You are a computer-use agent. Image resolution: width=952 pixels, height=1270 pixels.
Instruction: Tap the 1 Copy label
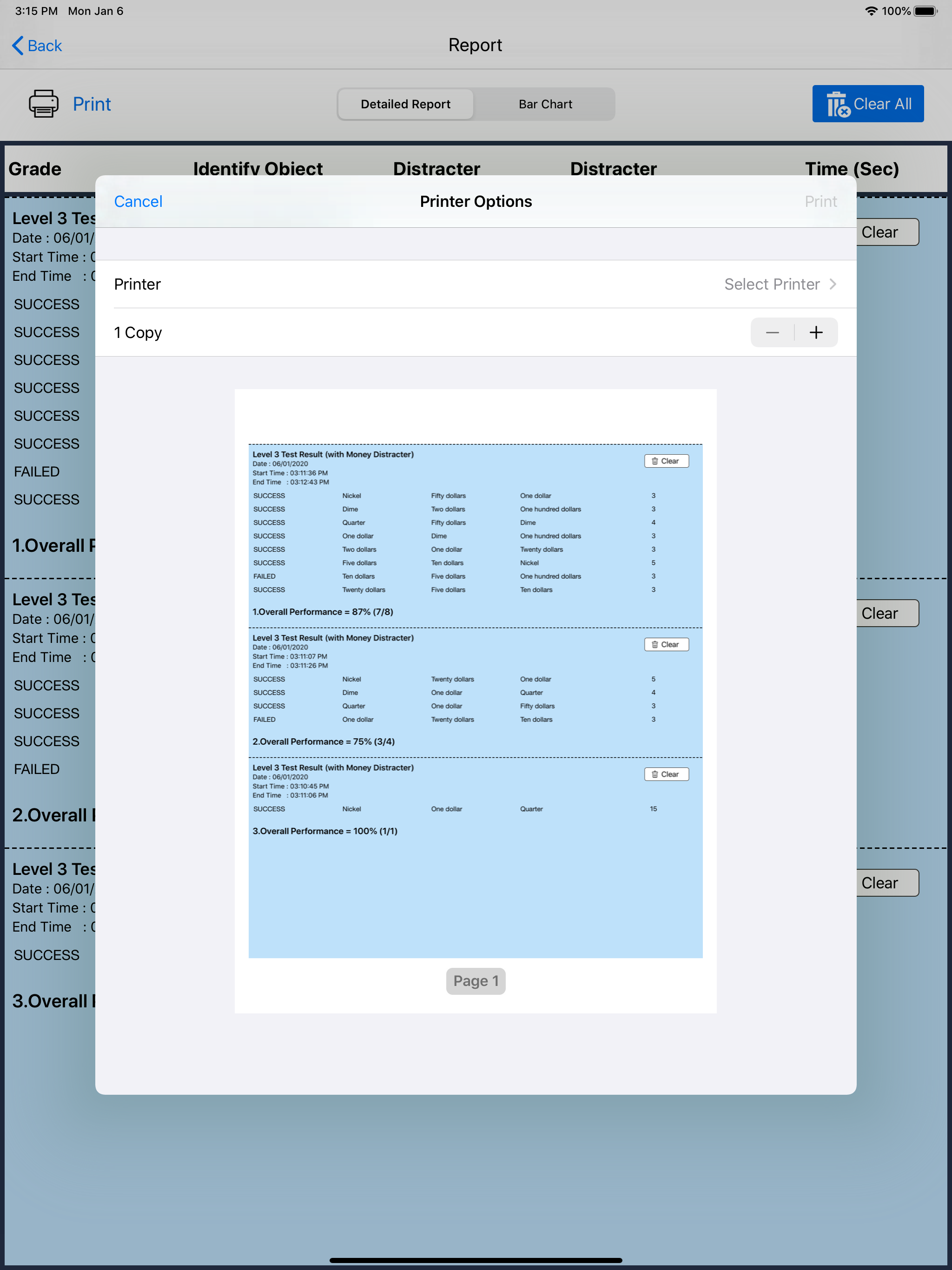pyautogui.click(x=138, y=332)
